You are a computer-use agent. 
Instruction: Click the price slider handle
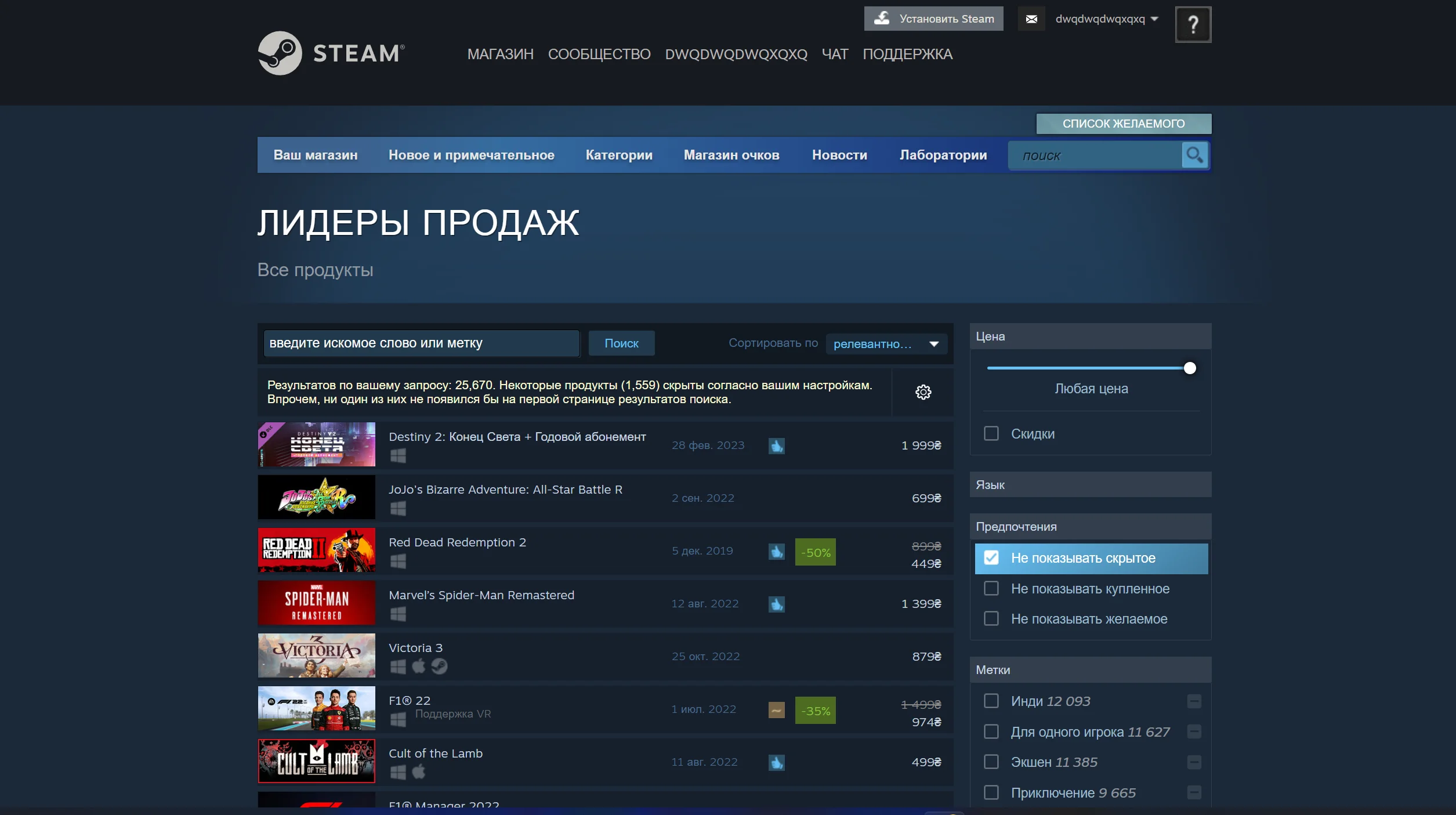(x=1190, y=368)
